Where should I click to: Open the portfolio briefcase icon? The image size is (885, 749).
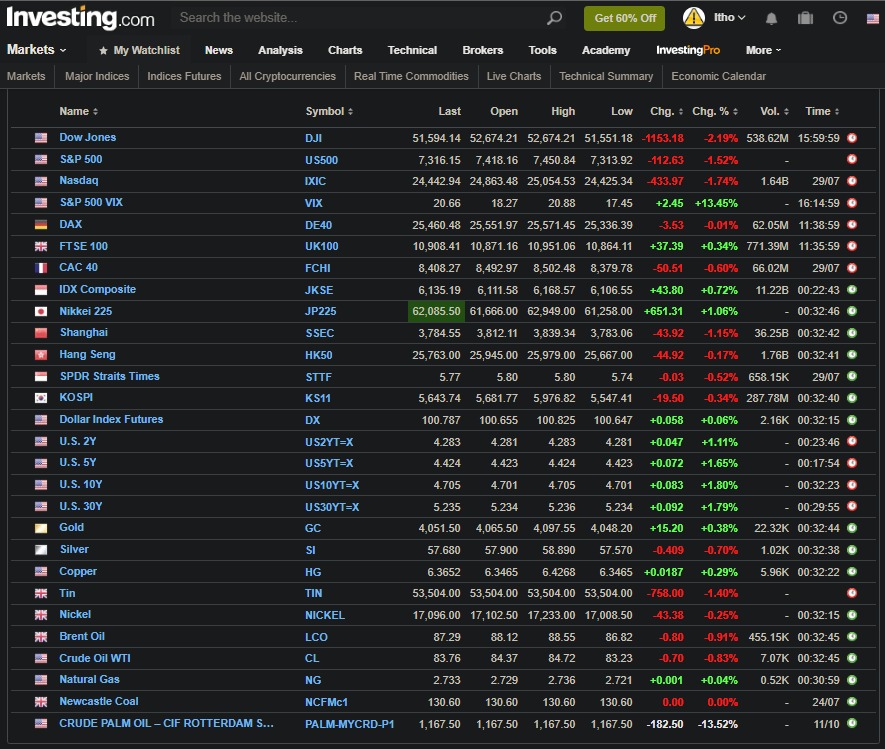pyautogui.click(x=805, y=18)
